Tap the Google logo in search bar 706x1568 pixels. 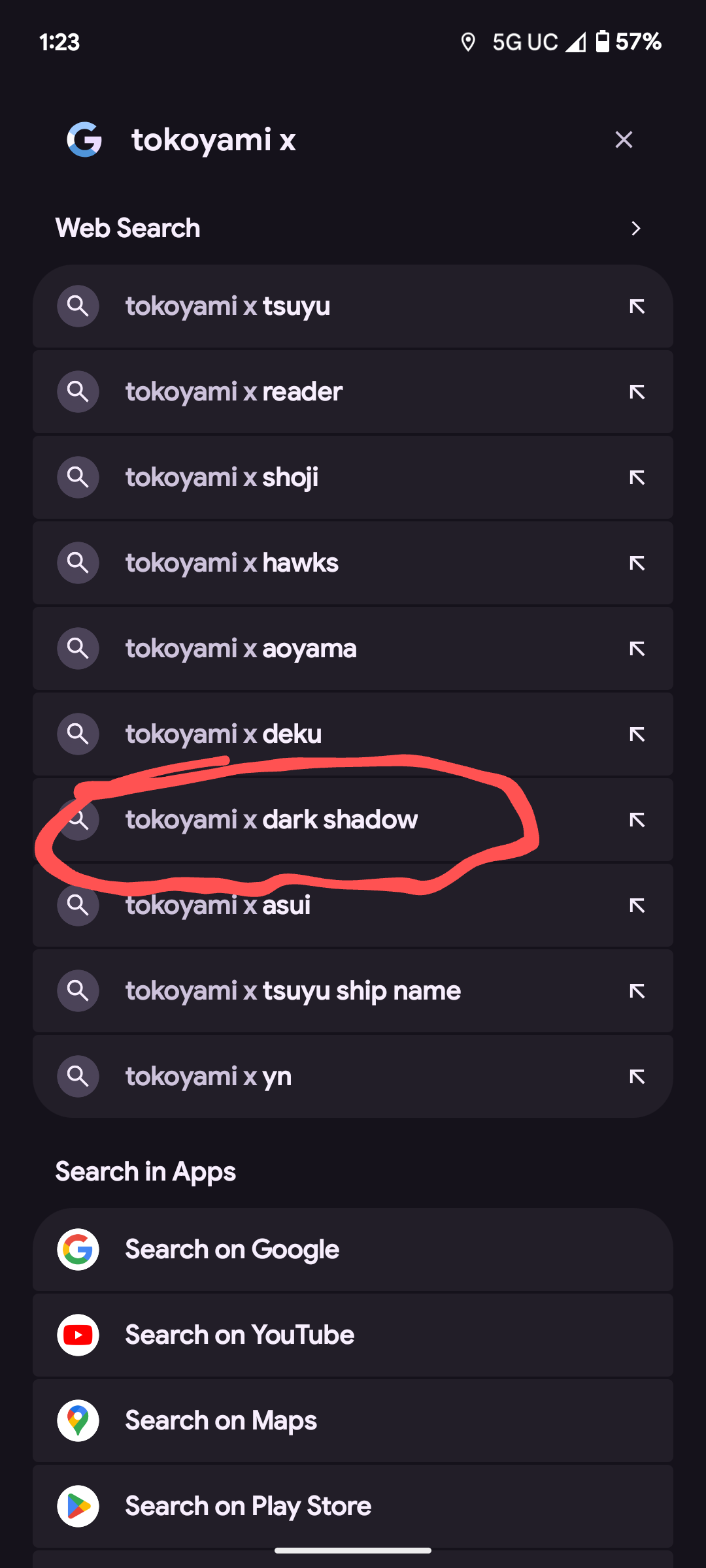pos(84,139)
